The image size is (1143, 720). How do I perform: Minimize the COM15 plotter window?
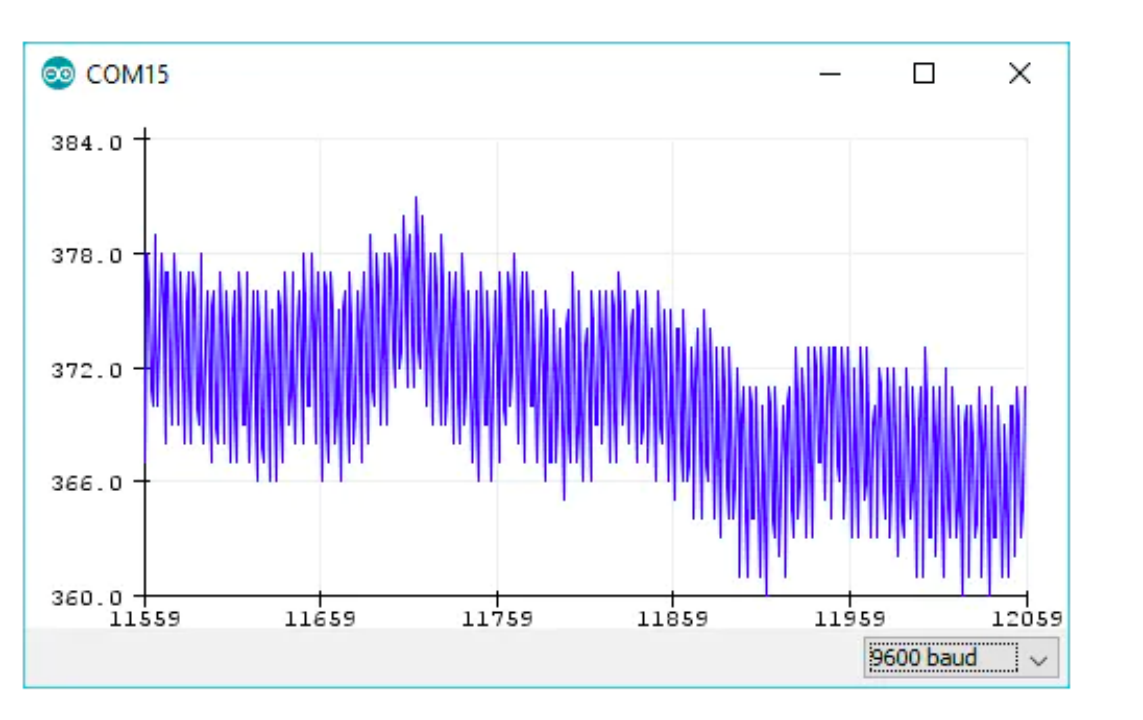(830, 74)
